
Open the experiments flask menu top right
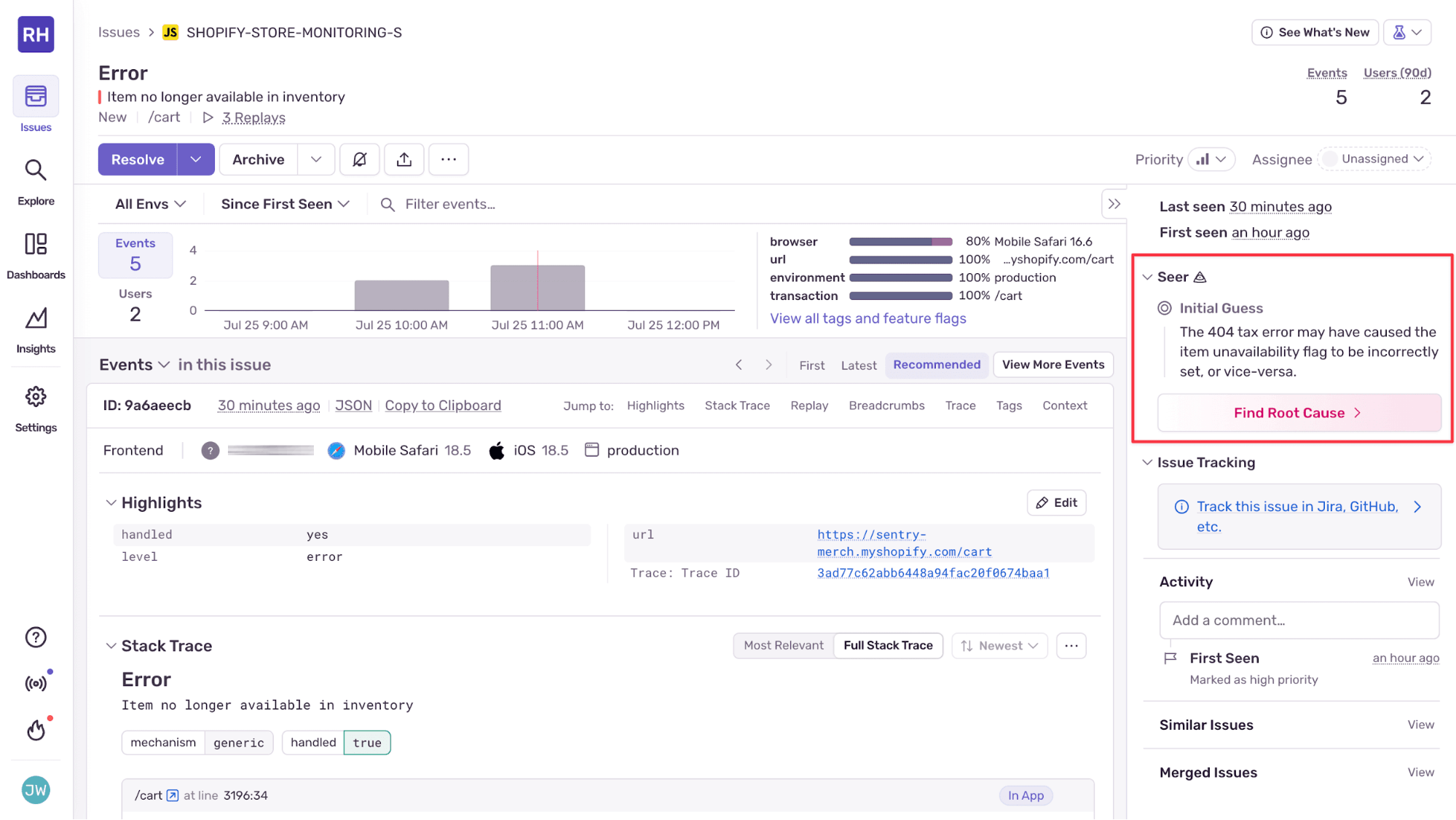pyautogui.click(x=1406, y=32)
